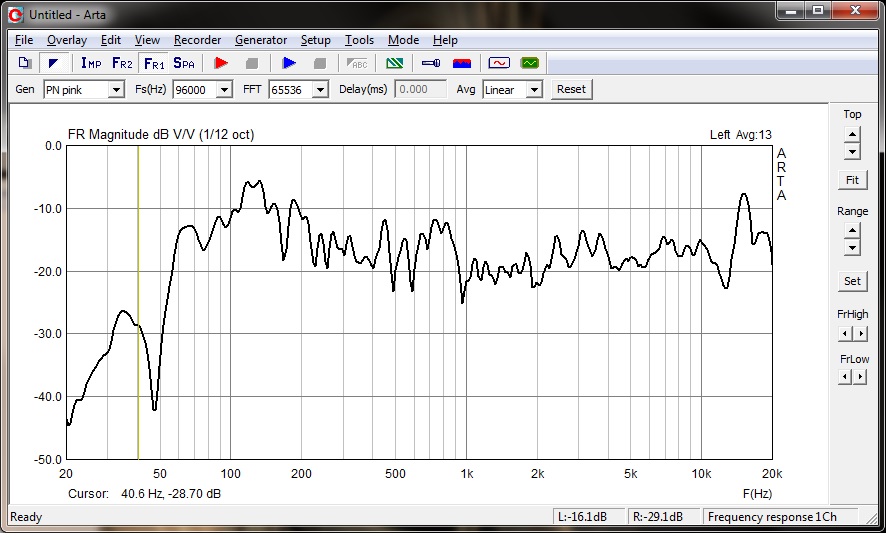
Task: Click FrHigh left arrow
Action: tap(845, 334)
